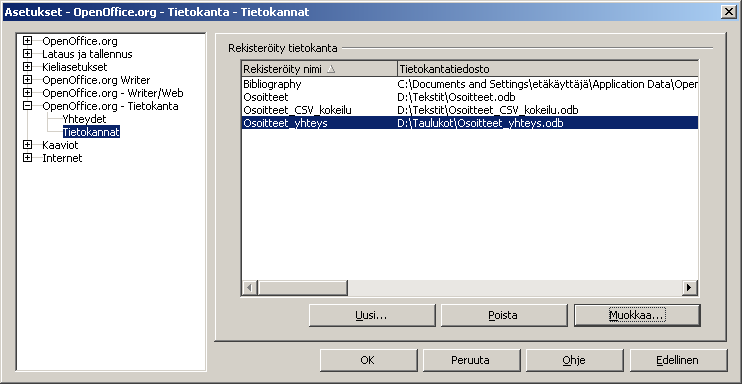
Task: Click path D:\Tekstit\Osoitteet.odb
Action: click(456, 97)
